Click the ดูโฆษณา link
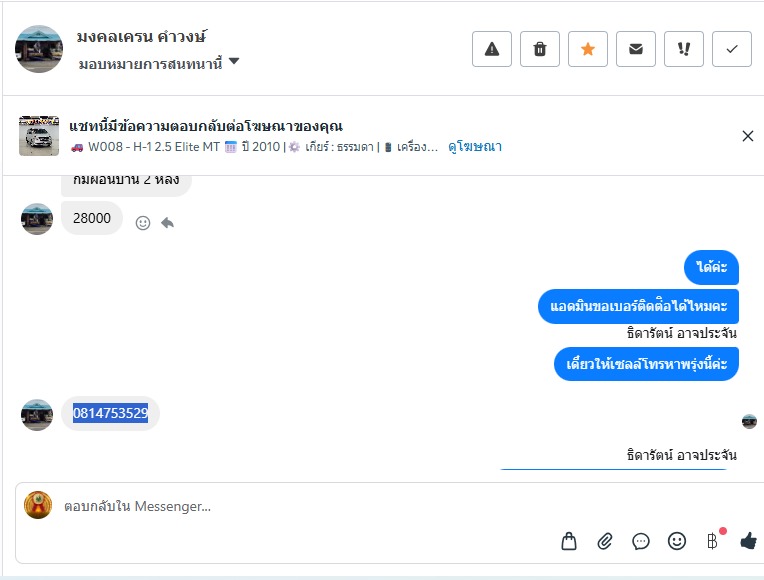This screenshot has width=764, height=580. [475, 147]
